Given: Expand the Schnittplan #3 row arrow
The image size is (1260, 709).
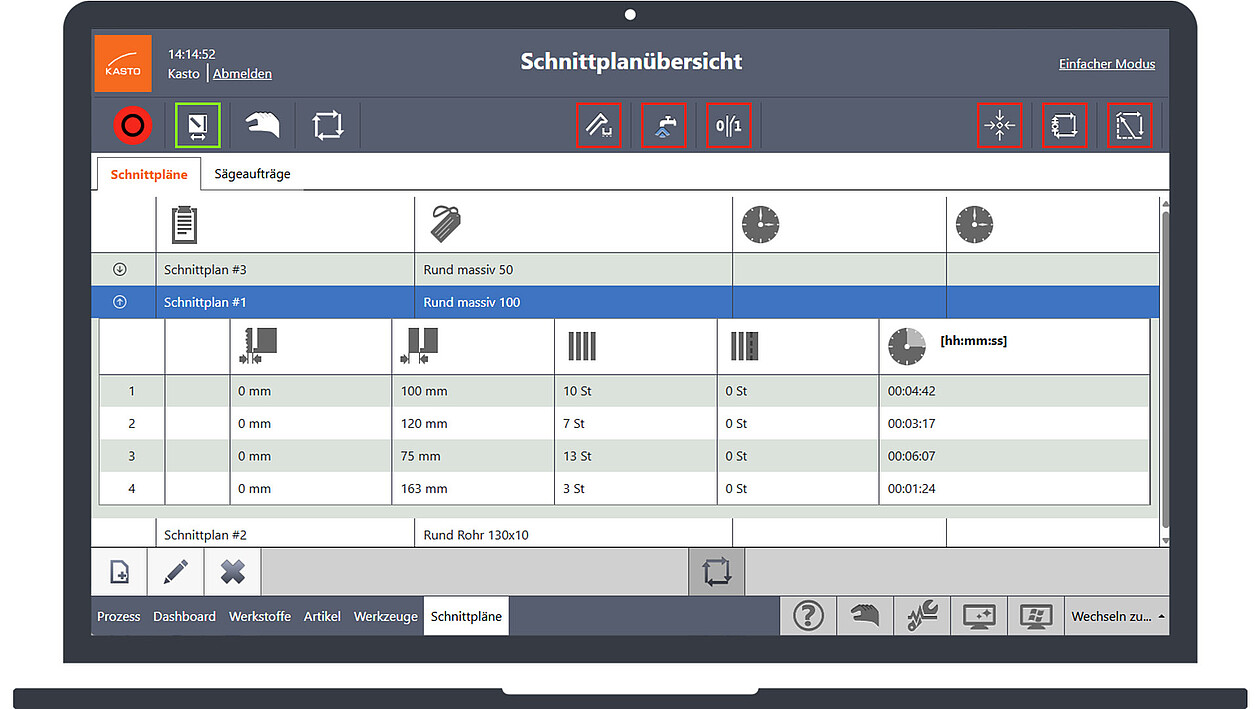Looking at the screenshot, I should (x=120, y=270).
